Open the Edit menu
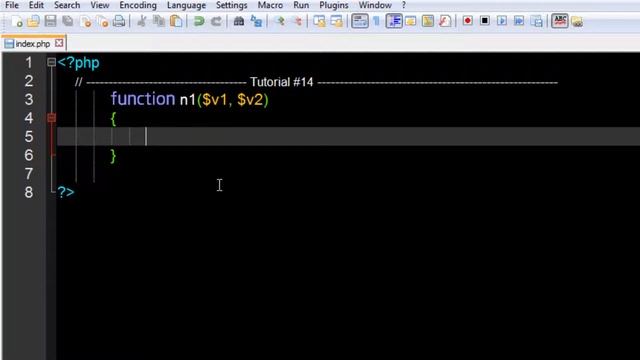 click(36, 5)
